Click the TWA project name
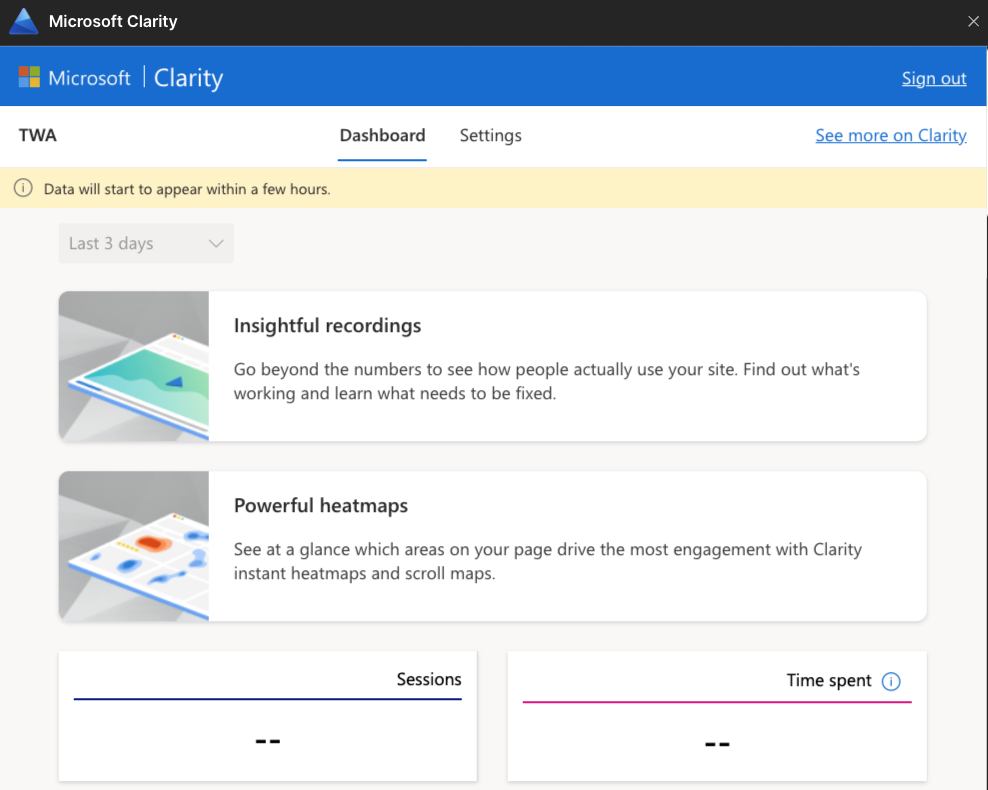This screenshot has width=988, height=790. coord(38,135)
